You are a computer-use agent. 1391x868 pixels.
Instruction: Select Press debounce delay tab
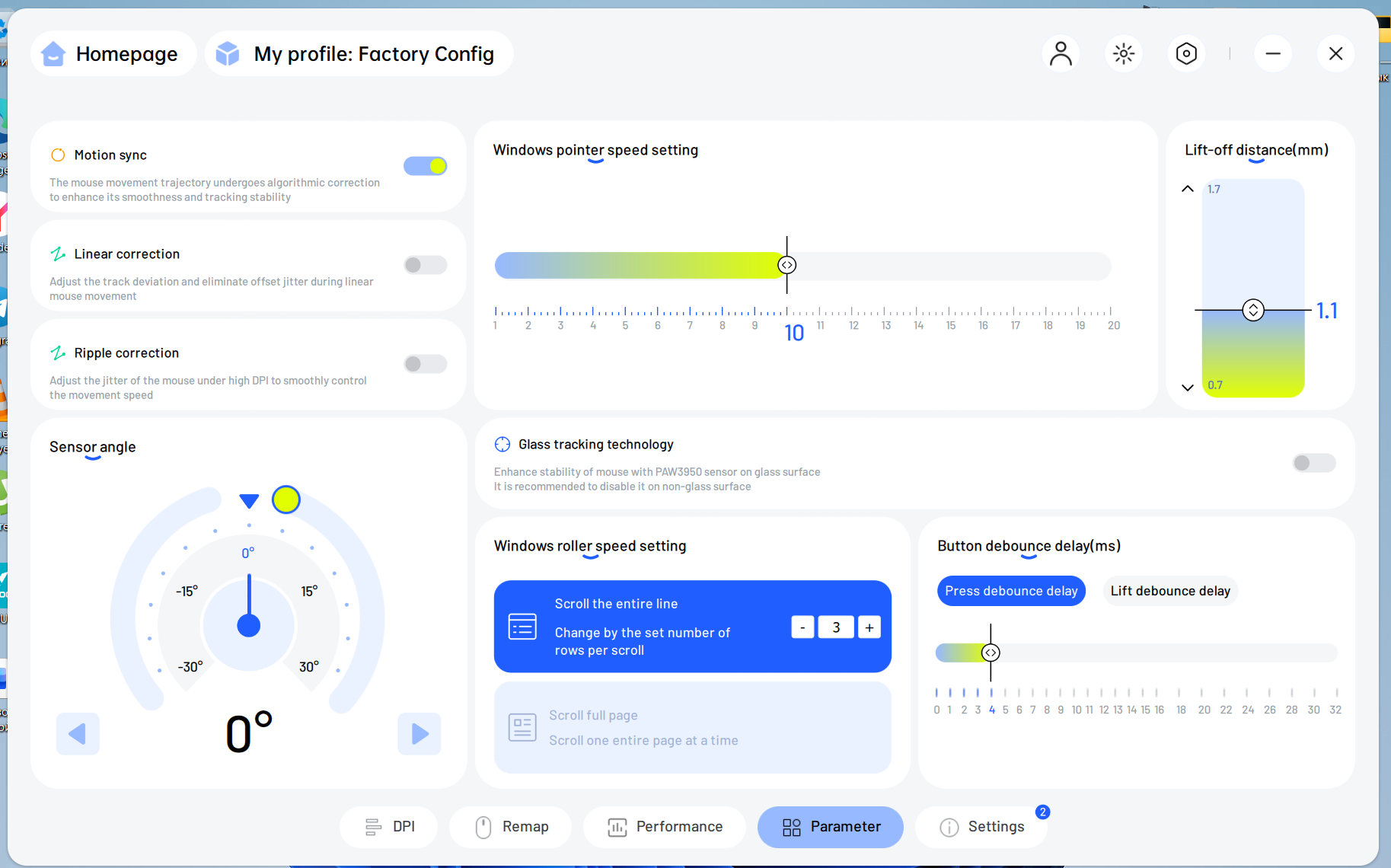point(1011,591)
